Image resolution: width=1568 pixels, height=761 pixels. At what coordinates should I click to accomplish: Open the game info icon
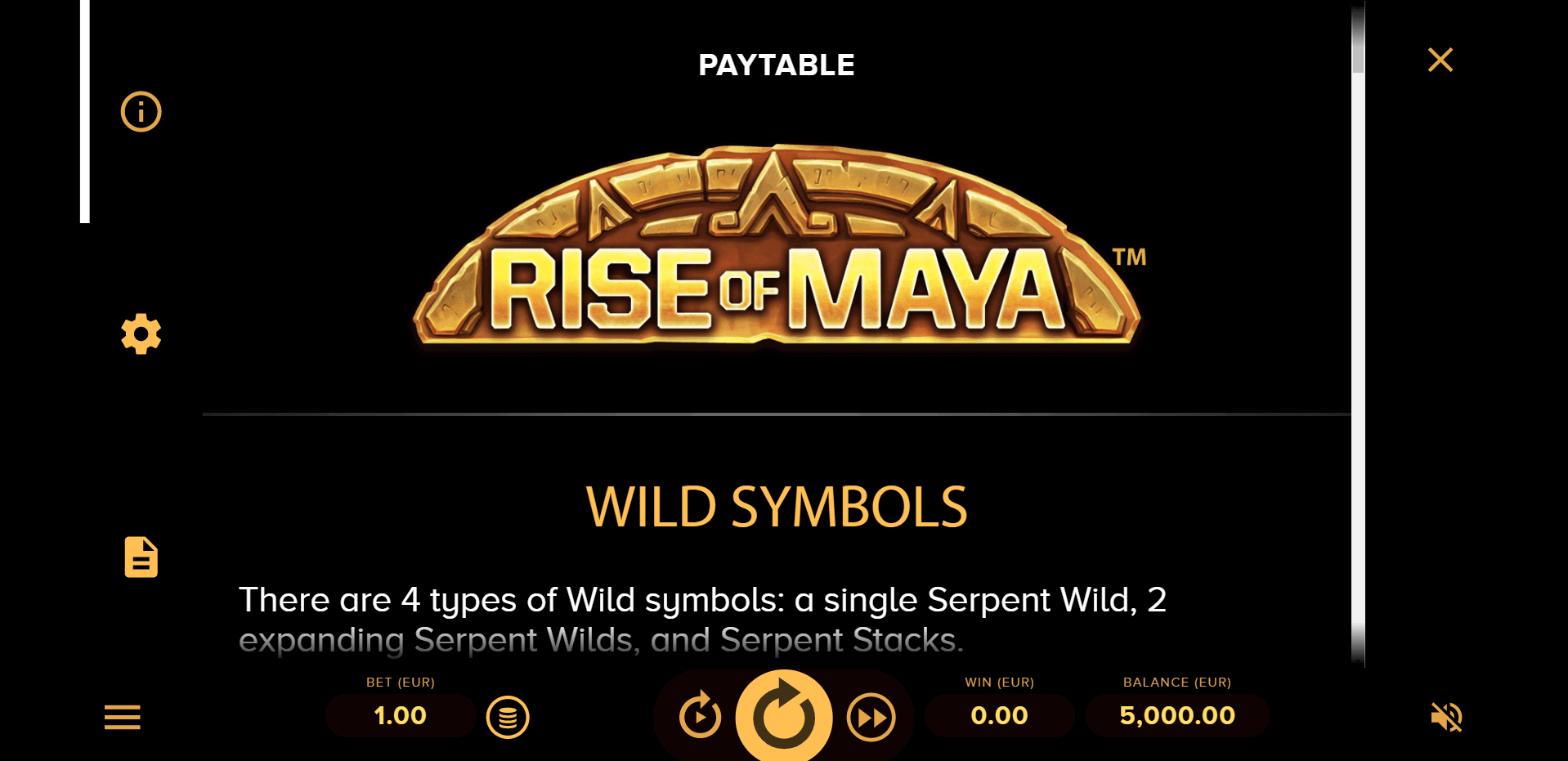click(141, 111)
